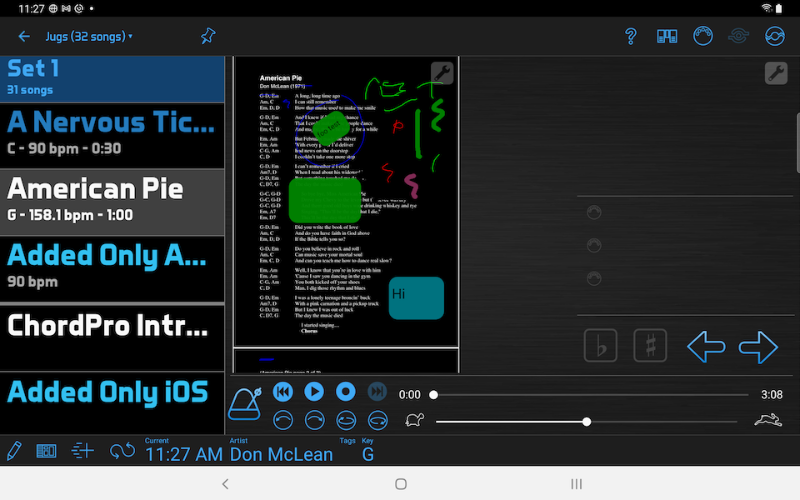Click the blue left arrow button
Image resolution: width=800 pixels, height=500 pixels.
pyautogui.click(x=706, y=347)
